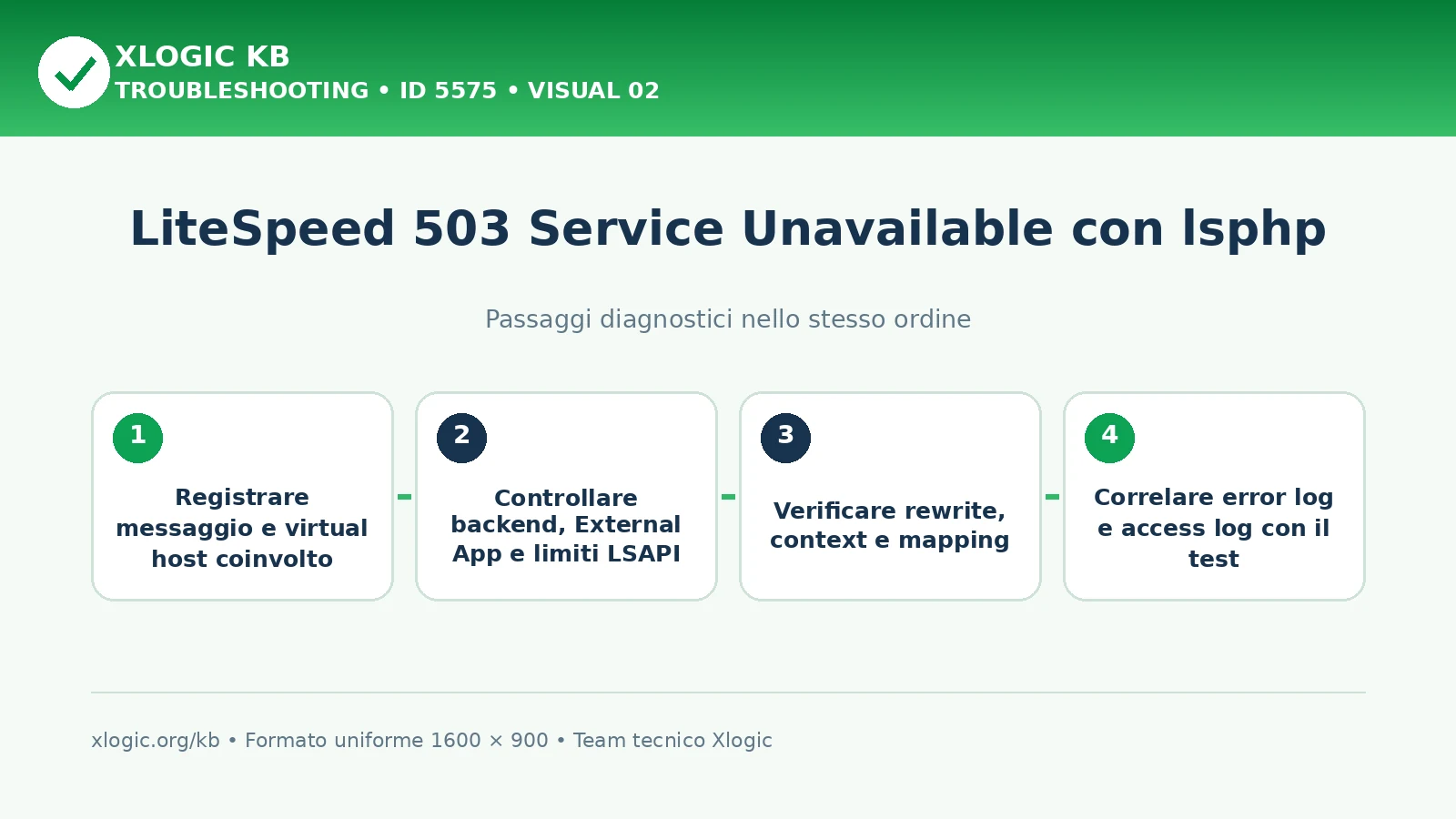Click the 'LiteSpeed 503 Service Unavailable con lsphp' heading
Screen dimensions: 1456x819
click(728, 228)
